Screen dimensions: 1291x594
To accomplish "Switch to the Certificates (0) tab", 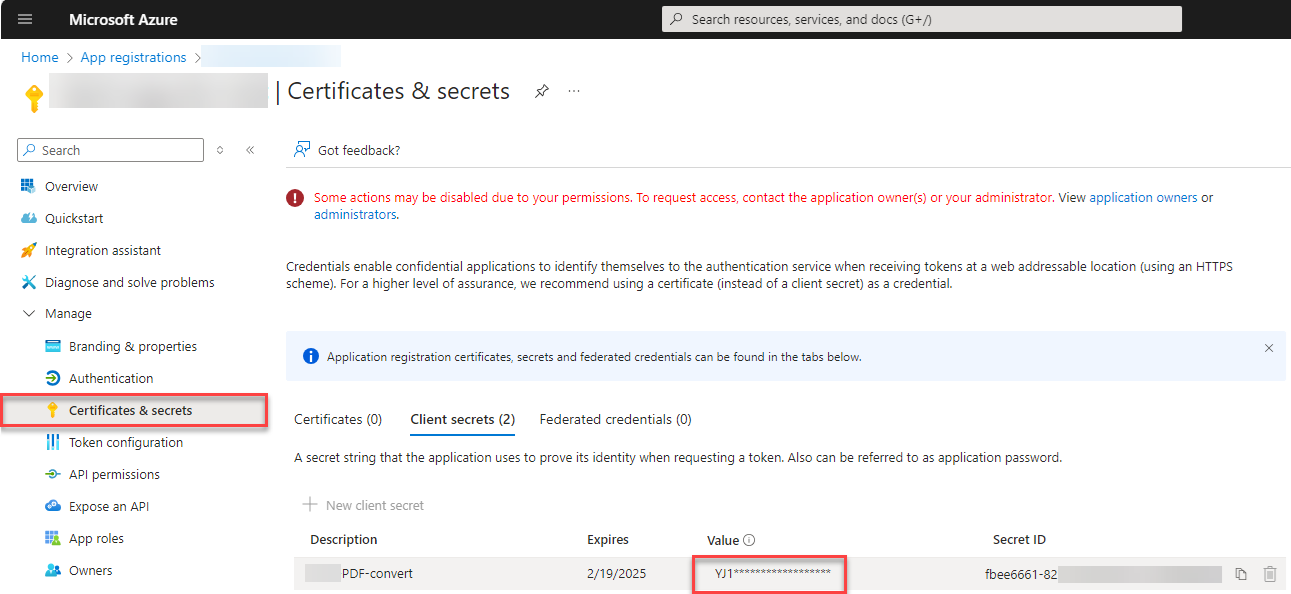I will point(337,420).
